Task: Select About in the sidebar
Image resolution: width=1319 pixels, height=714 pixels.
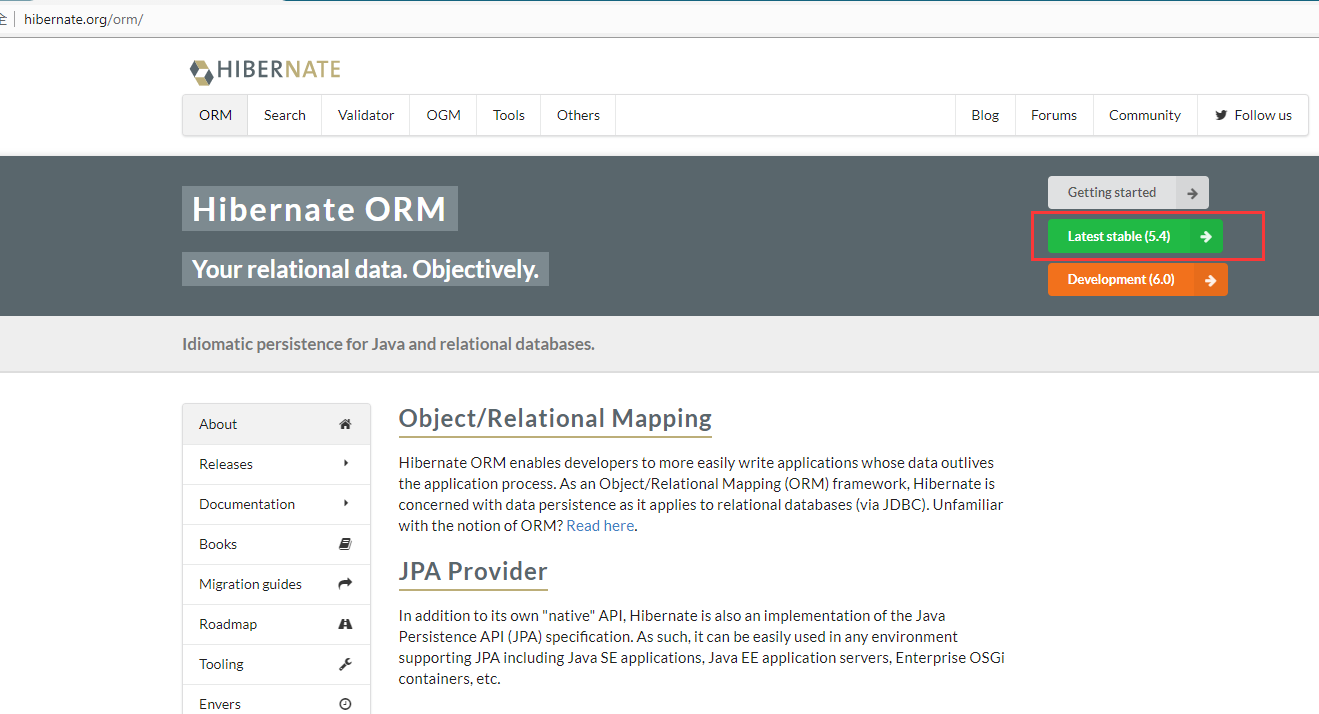Action: pos(276,424)
